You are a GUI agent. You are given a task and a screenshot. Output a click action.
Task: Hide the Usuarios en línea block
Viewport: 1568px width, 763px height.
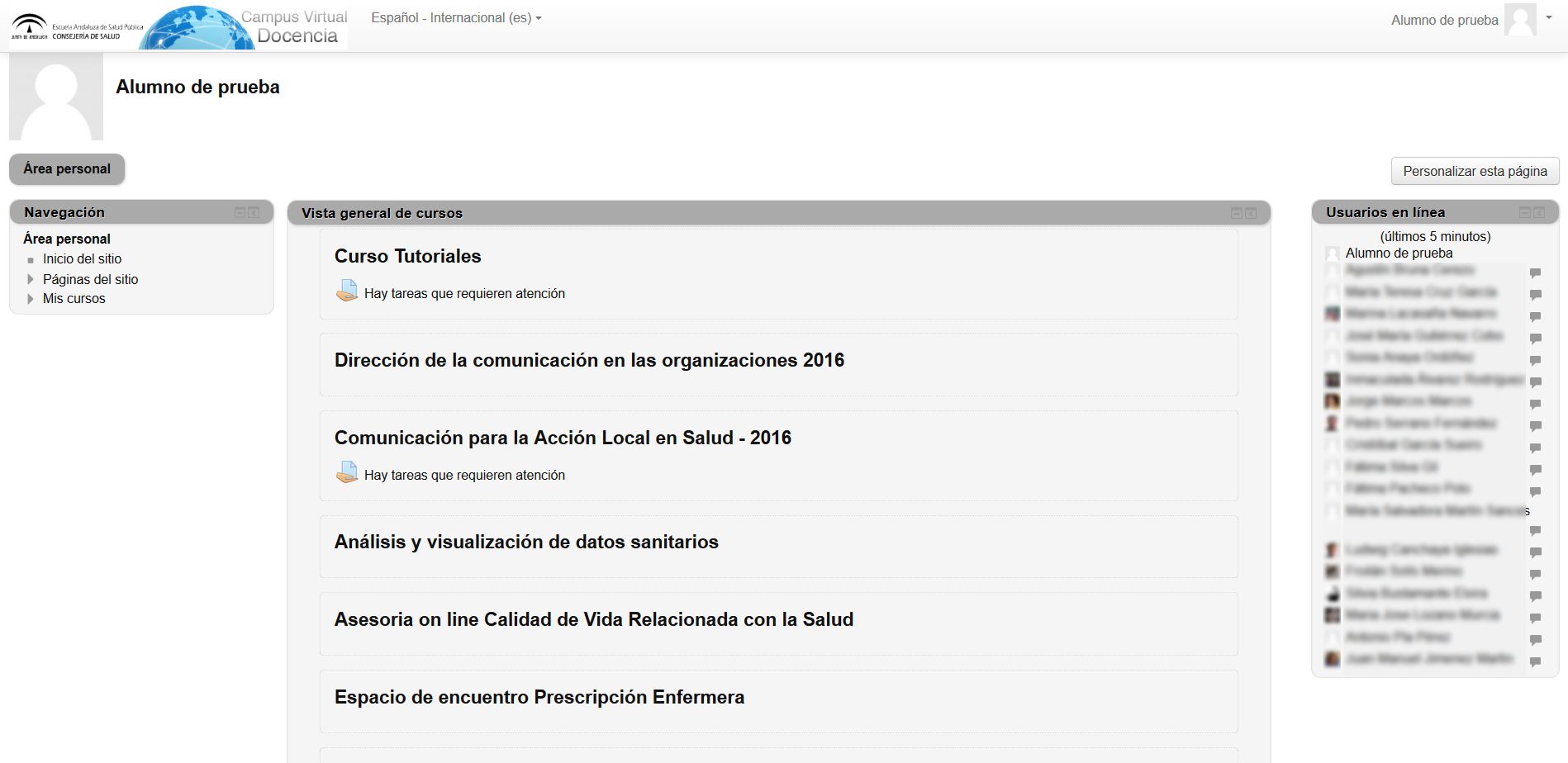[x=1525, y=212]
